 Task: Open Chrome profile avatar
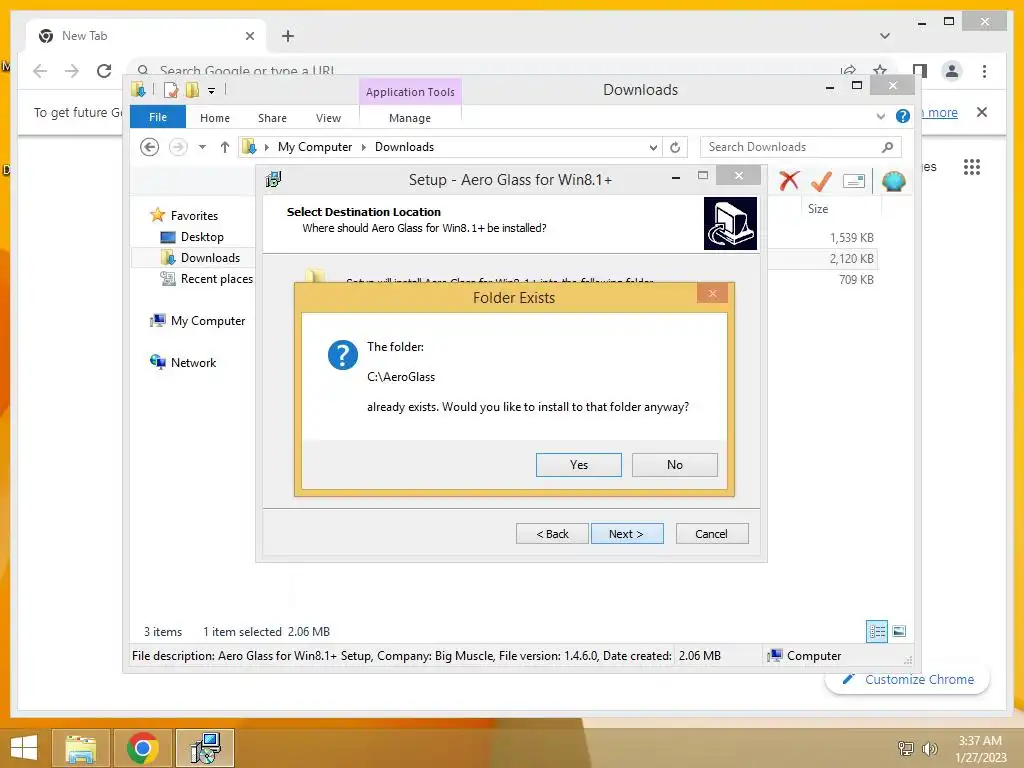[952, 71]
